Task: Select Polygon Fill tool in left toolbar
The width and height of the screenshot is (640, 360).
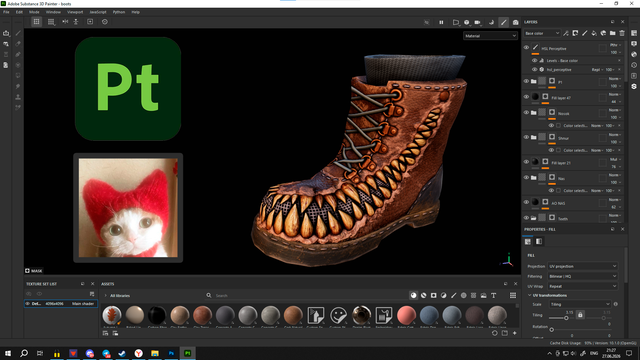Action: coord(18,65)
